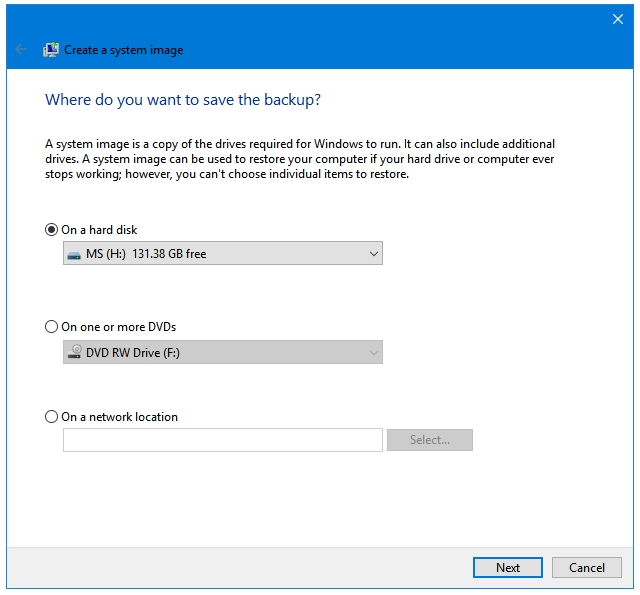The width and height of the screenshot is (640, 595).
Task: Click the Where do you want to save heading
Action: [x=183, y=100]
